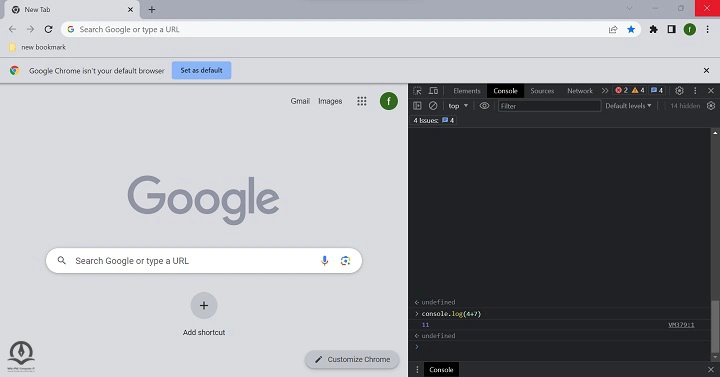Search by image with Lens icon
Screen dimensions: 720x377
point(345,261)
